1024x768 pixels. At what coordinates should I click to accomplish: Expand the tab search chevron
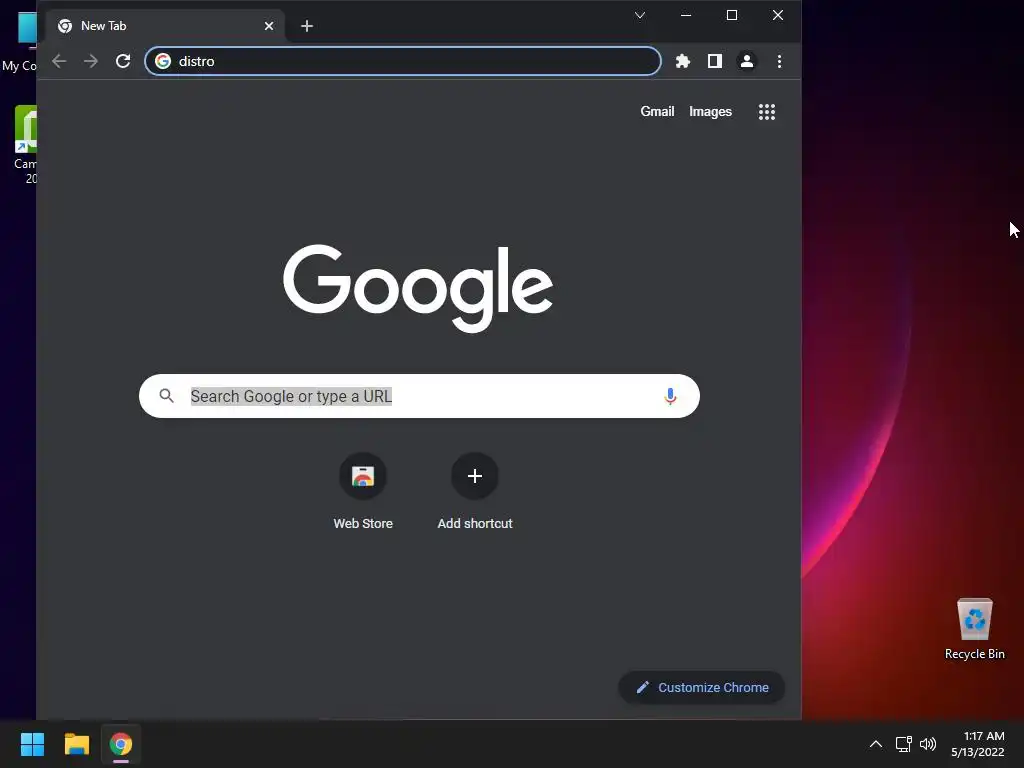(640, 15)
